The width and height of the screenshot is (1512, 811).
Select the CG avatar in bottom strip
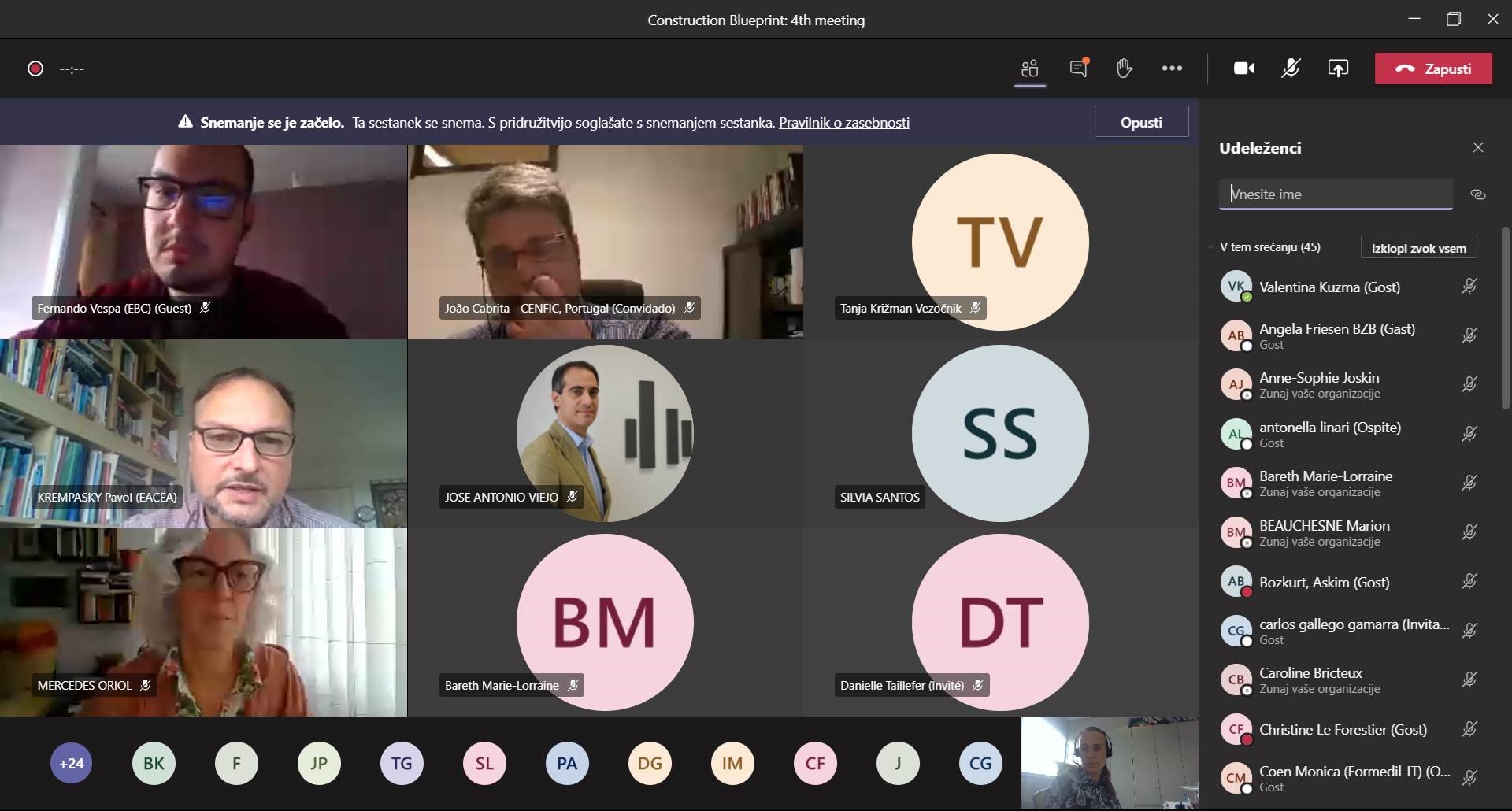[x=980, y=763]
